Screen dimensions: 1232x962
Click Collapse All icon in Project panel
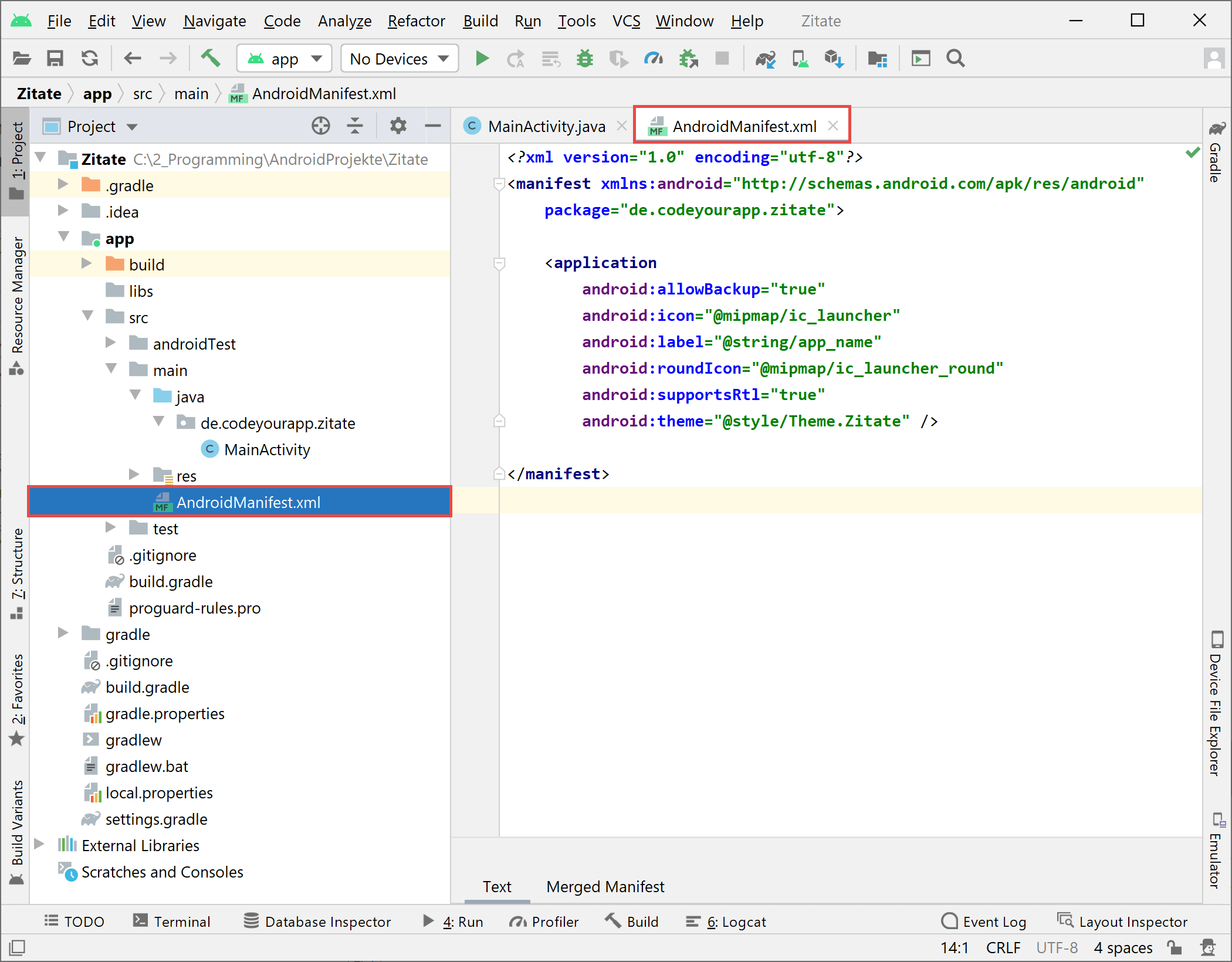pyautogui.click(x=355, y=126)
